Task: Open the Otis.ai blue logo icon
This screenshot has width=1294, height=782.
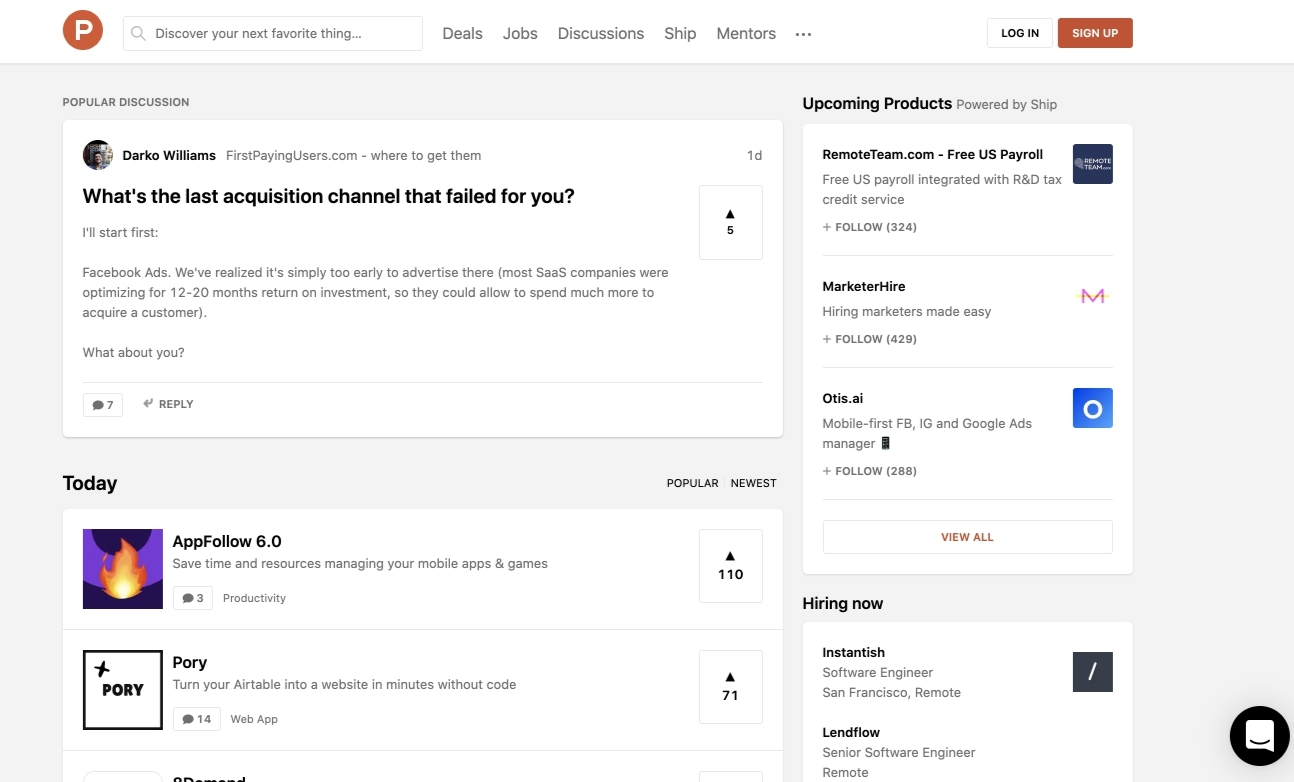Action: coord(1092,408)
